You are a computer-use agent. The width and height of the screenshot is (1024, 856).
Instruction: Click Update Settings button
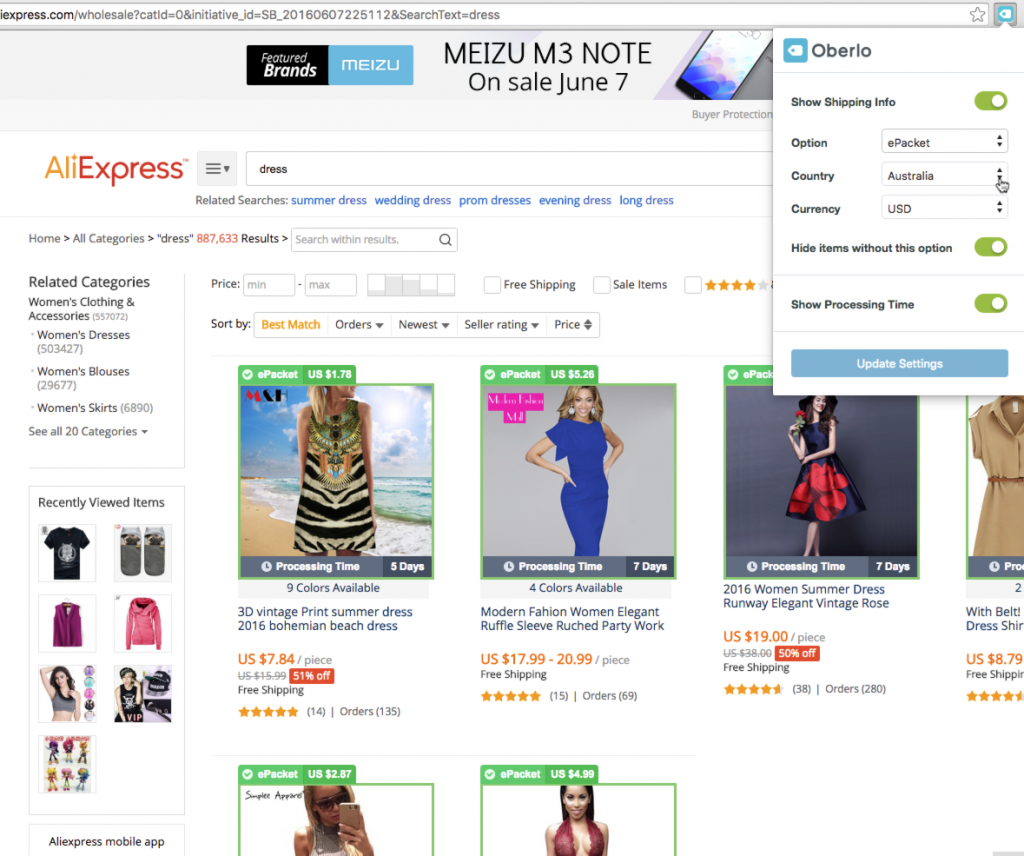coord(899,363)
